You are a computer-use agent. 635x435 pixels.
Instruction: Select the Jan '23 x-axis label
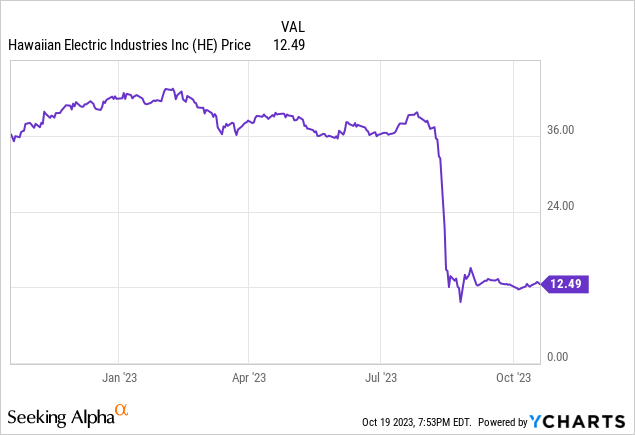118,377
